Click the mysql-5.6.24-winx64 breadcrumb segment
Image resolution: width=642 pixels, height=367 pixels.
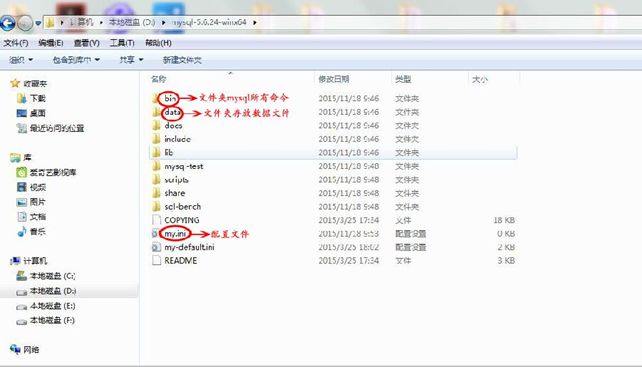pyautogui.click(x=209, y=22)
